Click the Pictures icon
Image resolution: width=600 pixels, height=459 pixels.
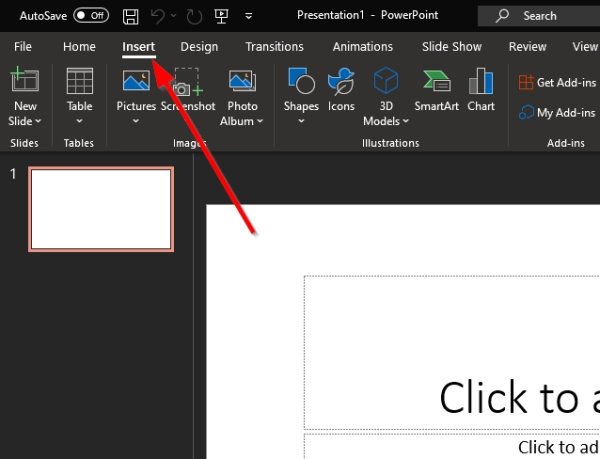(136, 80)
